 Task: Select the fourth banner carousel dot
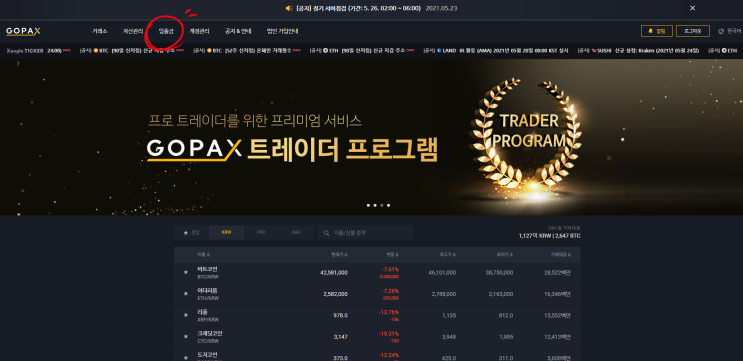pos(388,205)
